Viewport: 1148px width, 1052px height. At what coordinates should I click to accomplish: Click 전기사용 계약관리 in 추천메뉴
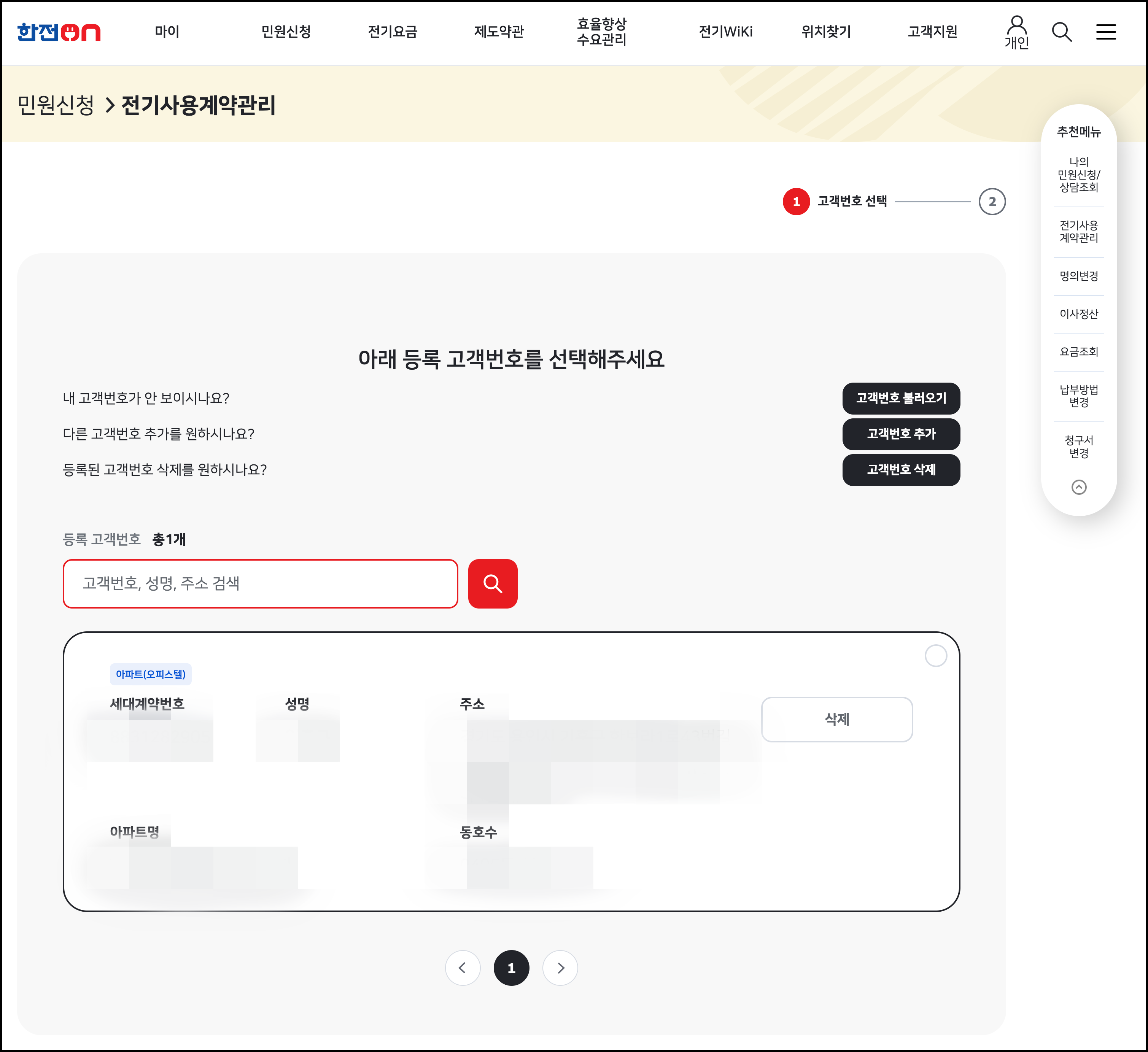coord(1078,232)
